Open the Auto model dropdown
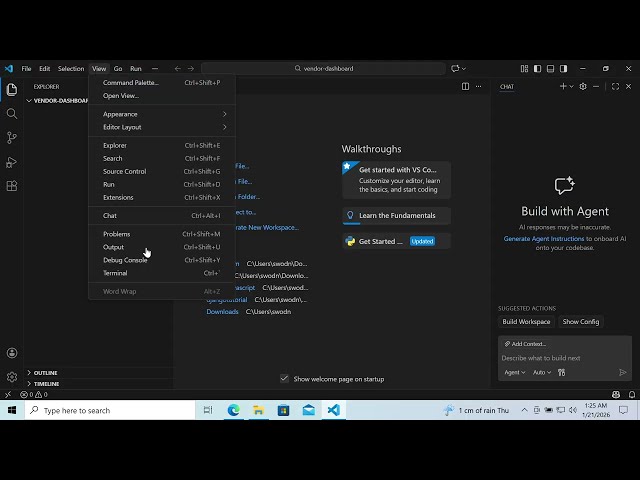This screenshot has height=480, width=640. pos(542,372)
